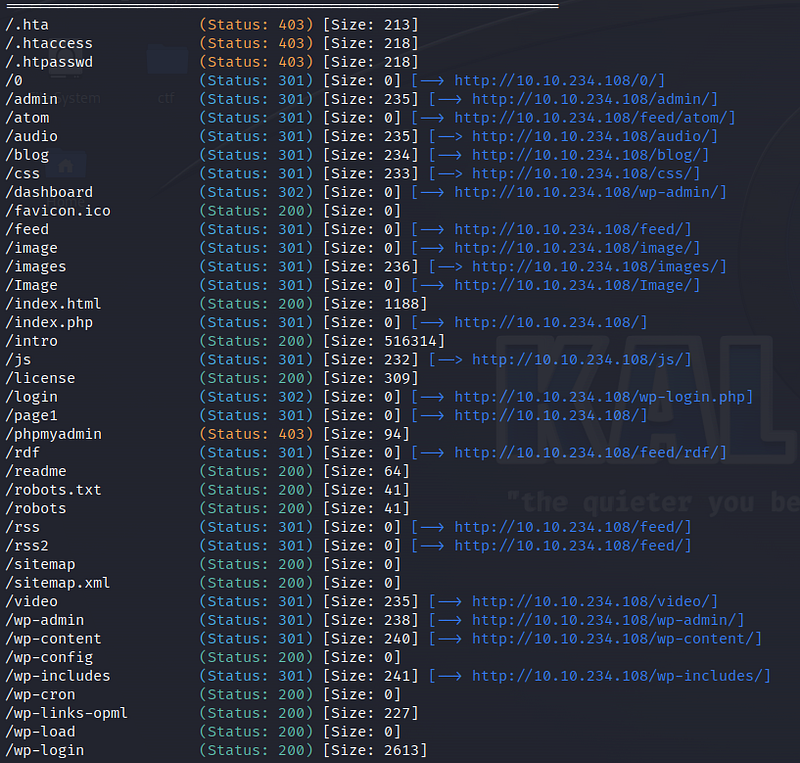
Task: Open the ctf folder desktop icon
Action: click(x=165, y=62)
